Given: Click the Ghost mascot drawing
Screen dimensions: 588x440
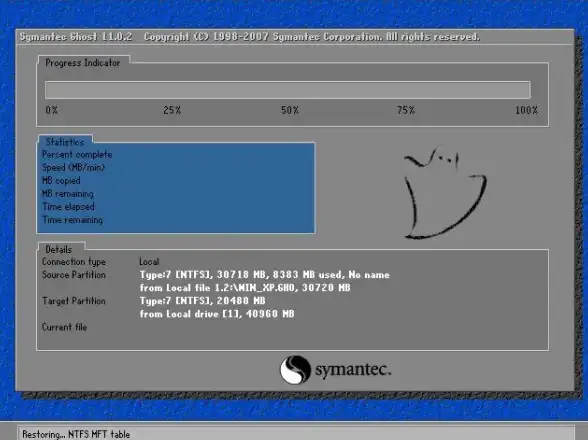Looking at the screenshot, I should coord(445,193).
